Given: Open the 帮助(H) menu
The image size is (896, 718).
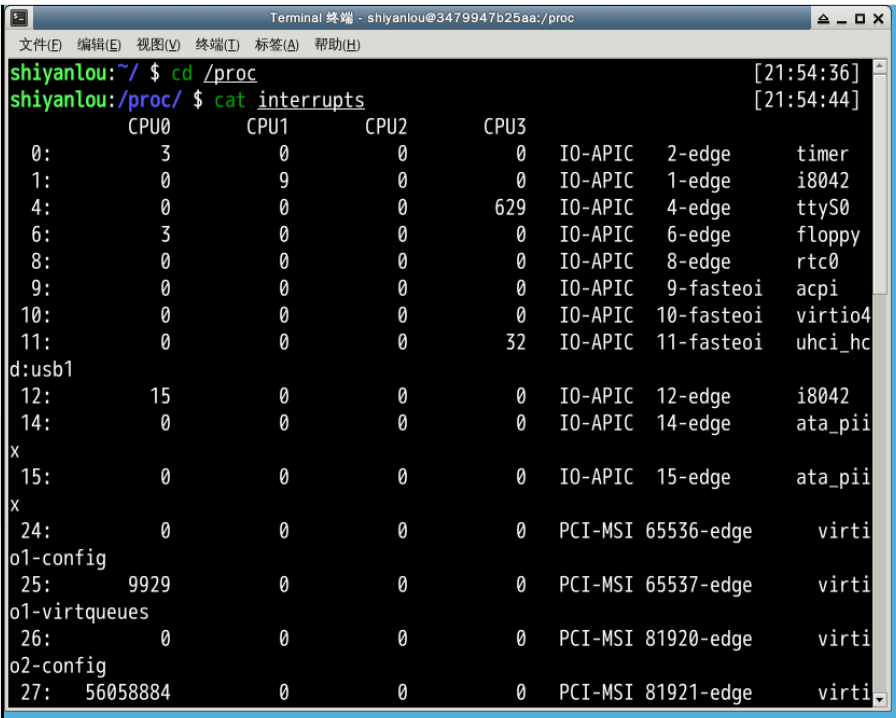Looking at the screenshot, I should pyautogui.click(x=337, y=45).
